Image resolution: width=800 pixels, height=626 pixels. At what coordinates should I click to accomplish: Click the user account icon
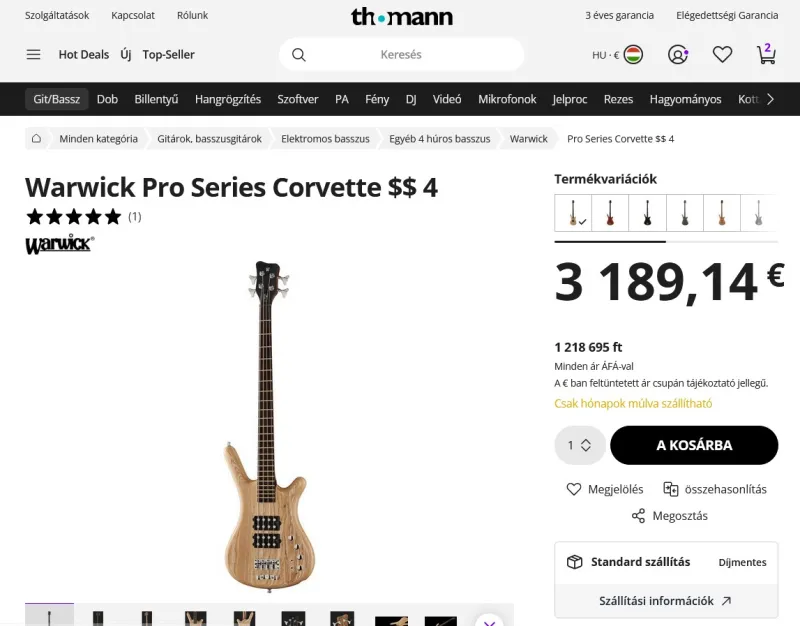678,55
